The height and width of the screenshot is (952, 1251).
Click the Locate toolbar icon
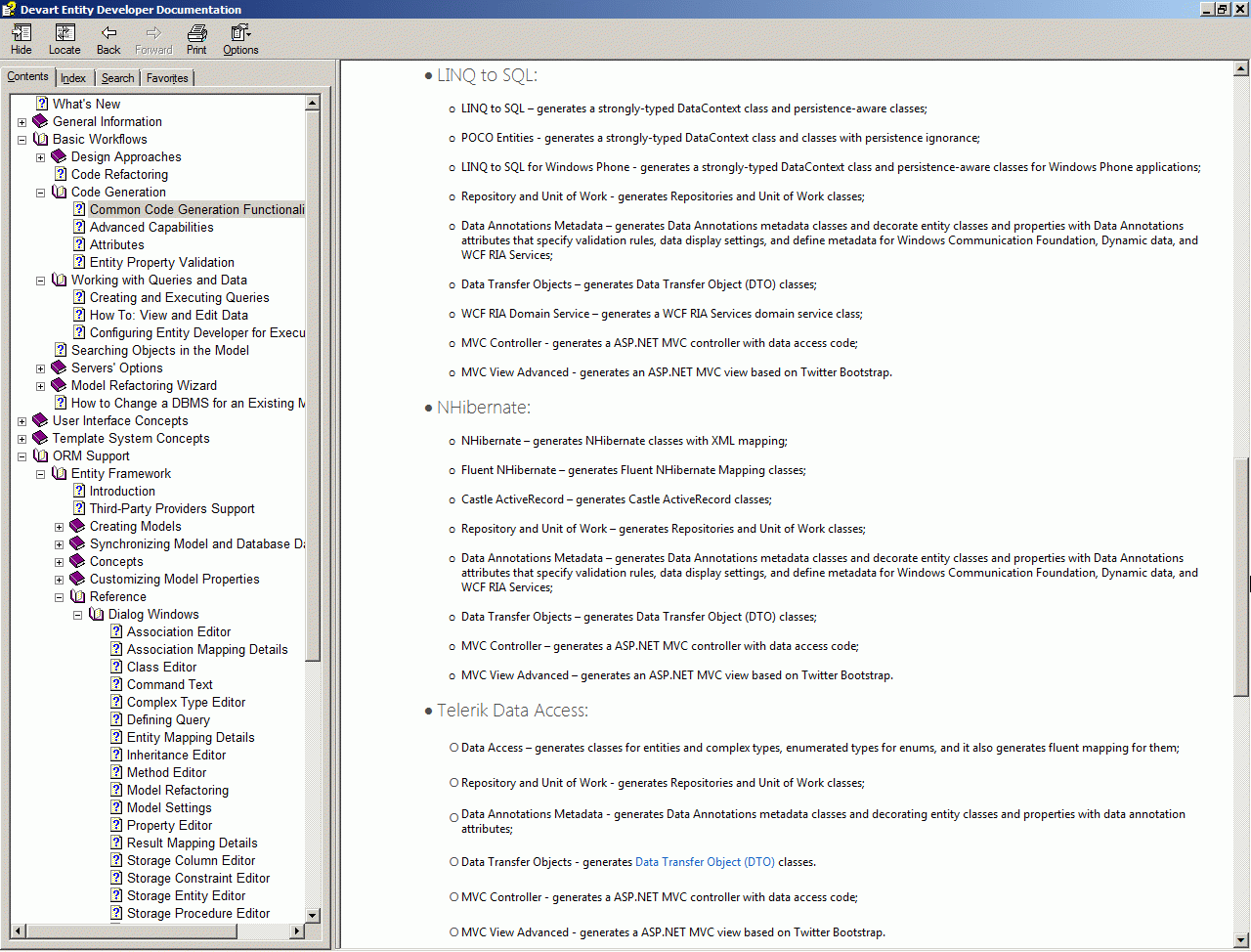click(65, 40)
